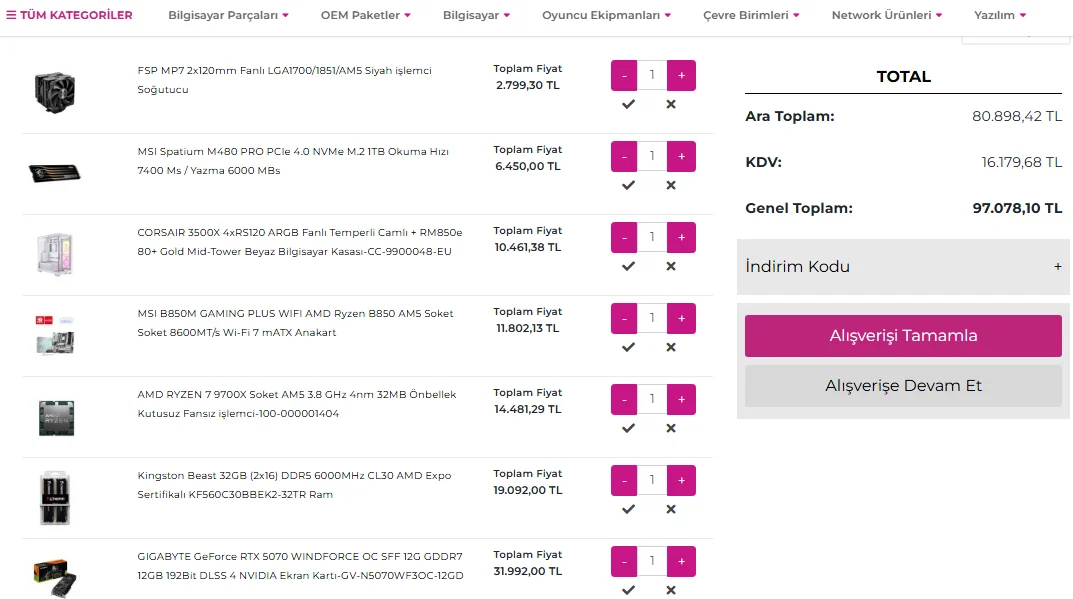Viewport: 1073px width, 599px height.
Task: Select the Genel Toplam value 97.078,10 TL
Action: (x=1017, y=208)
